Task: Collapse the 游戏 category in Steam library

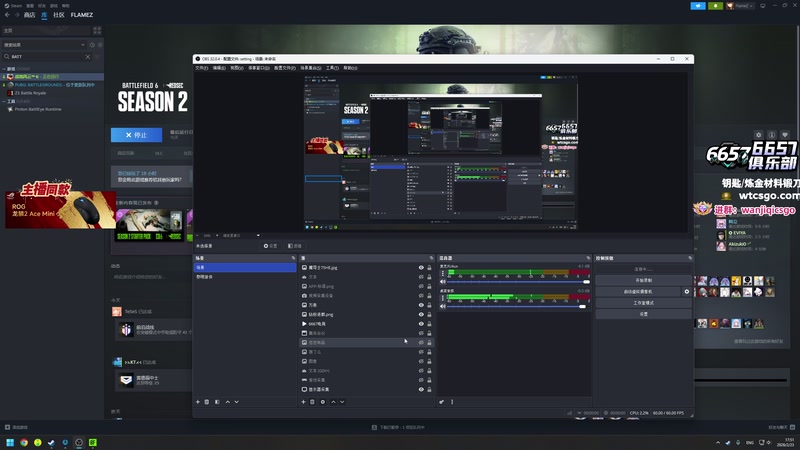Action: click(x=4, y=69)
